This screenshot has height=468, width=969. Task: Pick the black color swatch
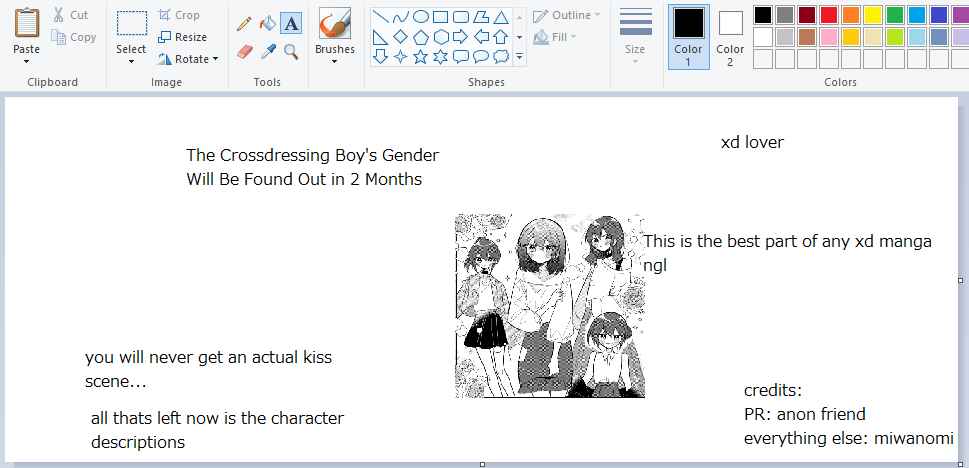pos(763,15)
